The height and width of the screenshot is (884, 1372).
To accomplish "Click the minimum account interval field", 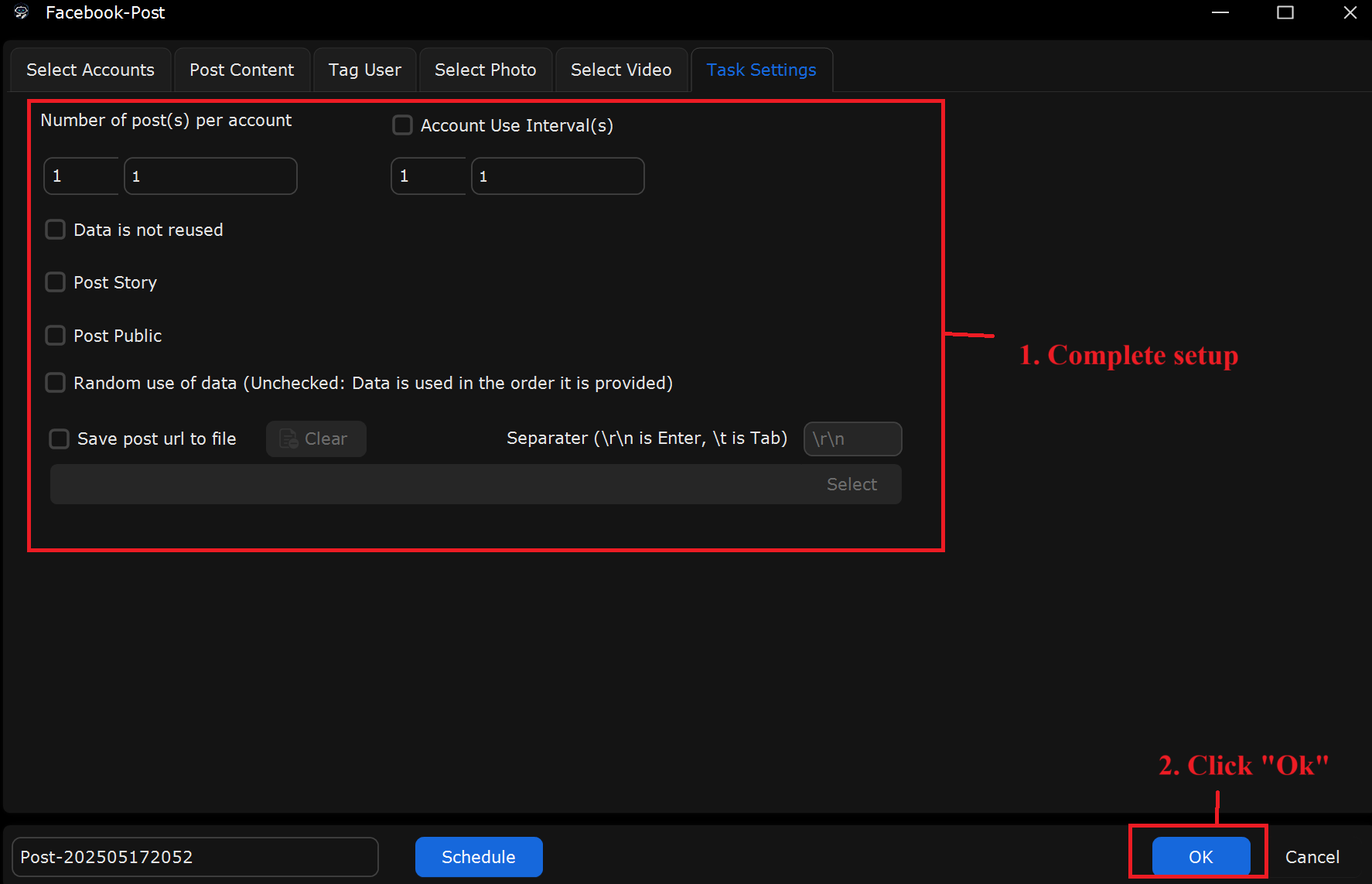I will 428,176.
